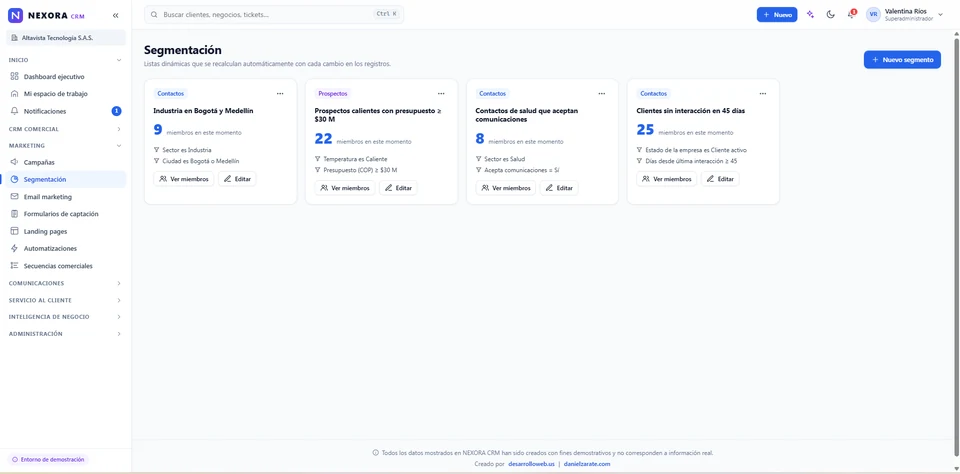The width and height of the screenshot is (960, 474).
Task: Click the Prospectos tag on second card
Action: [x=332, y=94]
